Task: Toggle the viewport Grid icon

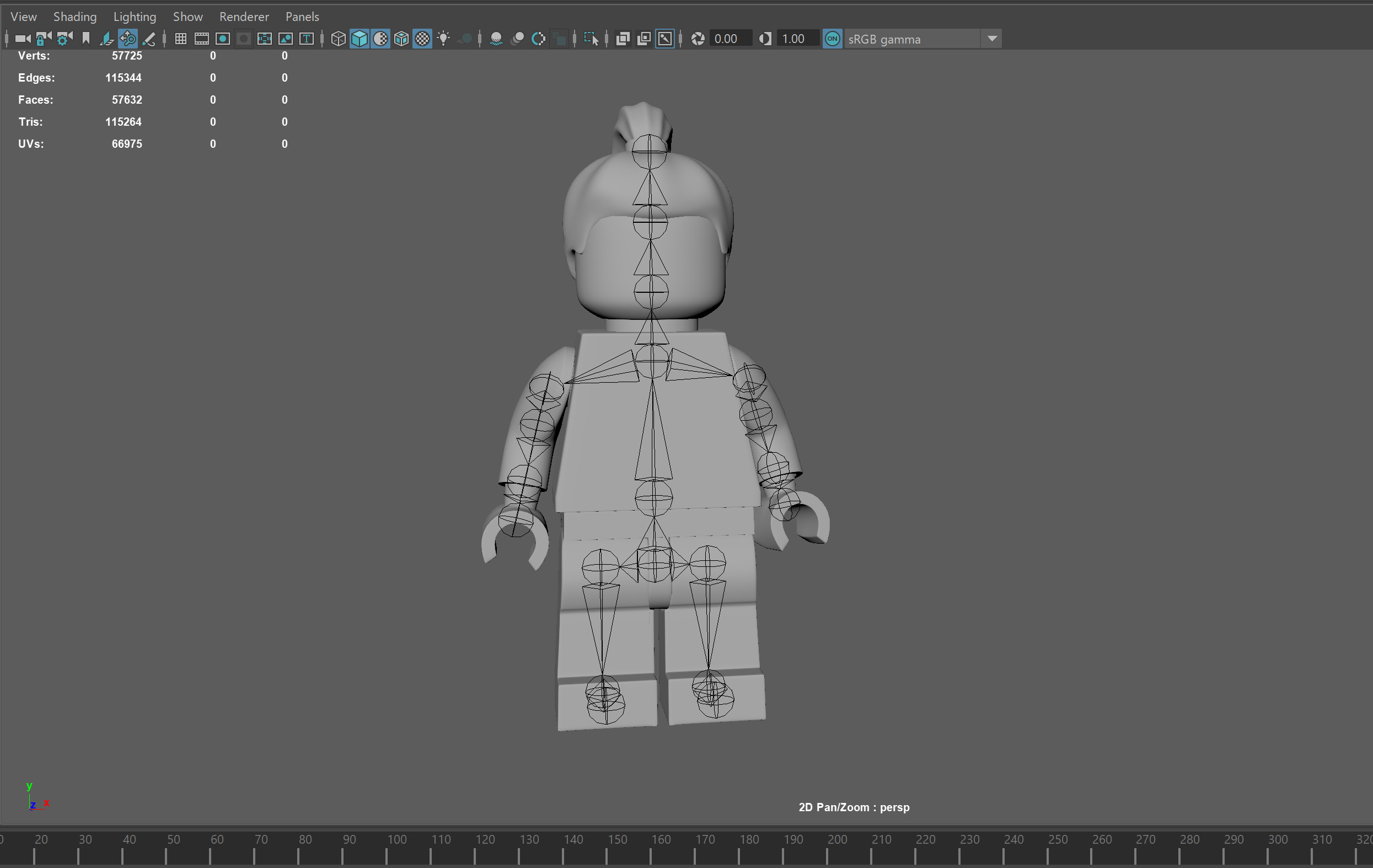Action: [x=181, y=39]
